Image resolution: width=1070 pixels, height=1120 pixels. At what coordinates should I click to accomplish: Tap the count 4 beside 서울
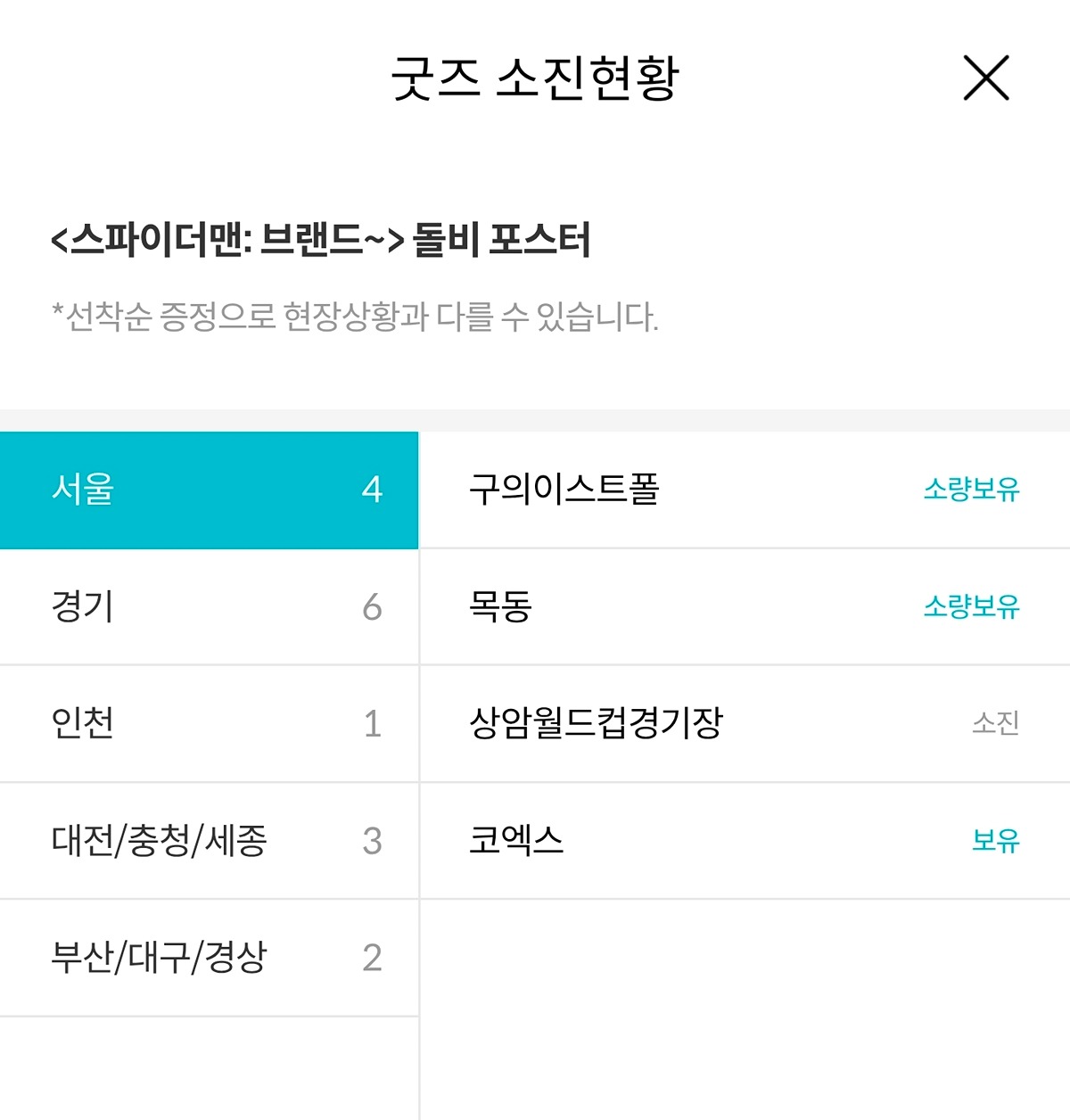coord(372,490)
